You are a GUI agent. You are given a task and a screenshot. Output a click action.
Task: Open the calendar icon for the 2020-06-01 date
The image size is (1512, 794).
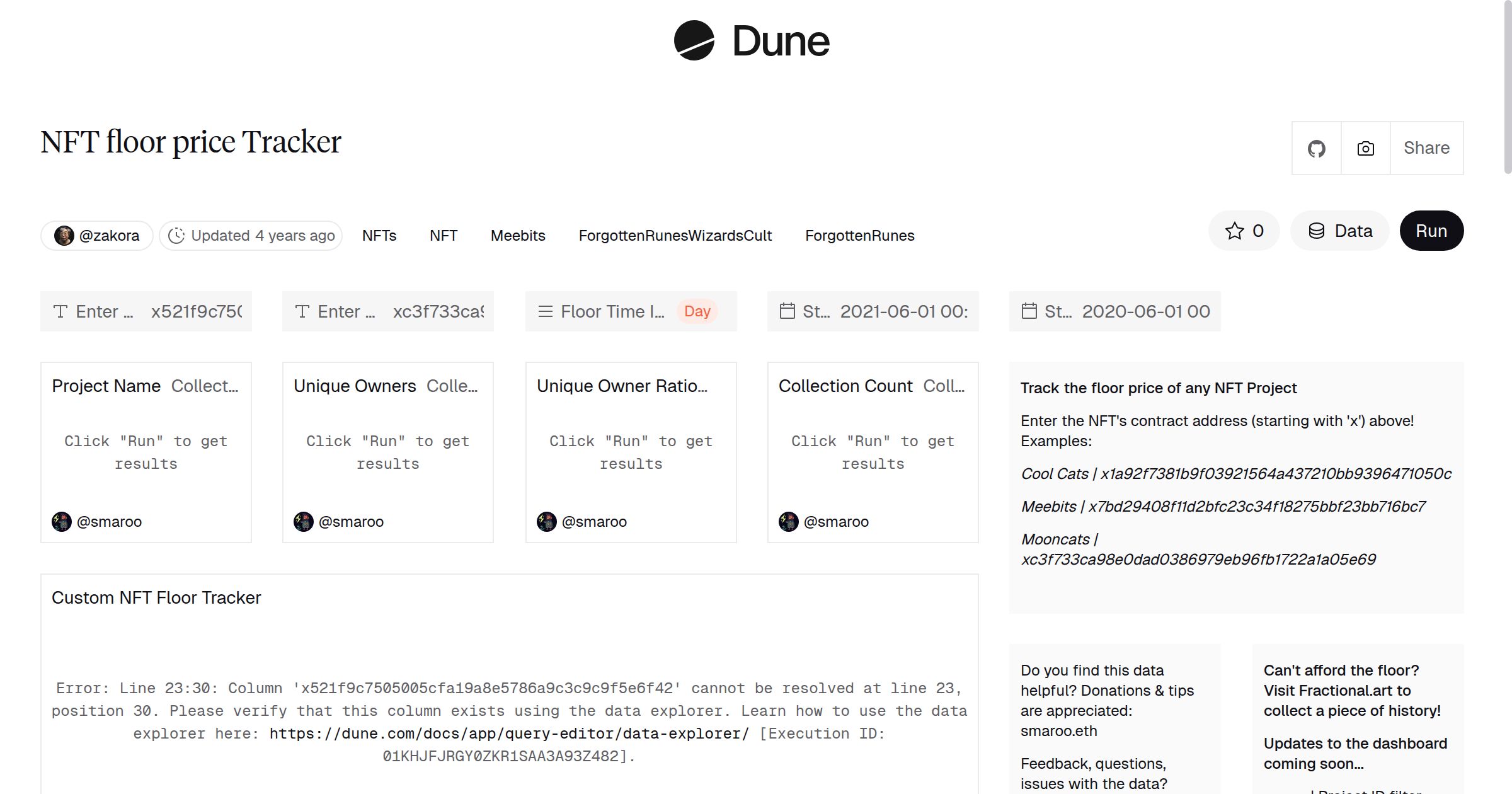coord(1029,311)
